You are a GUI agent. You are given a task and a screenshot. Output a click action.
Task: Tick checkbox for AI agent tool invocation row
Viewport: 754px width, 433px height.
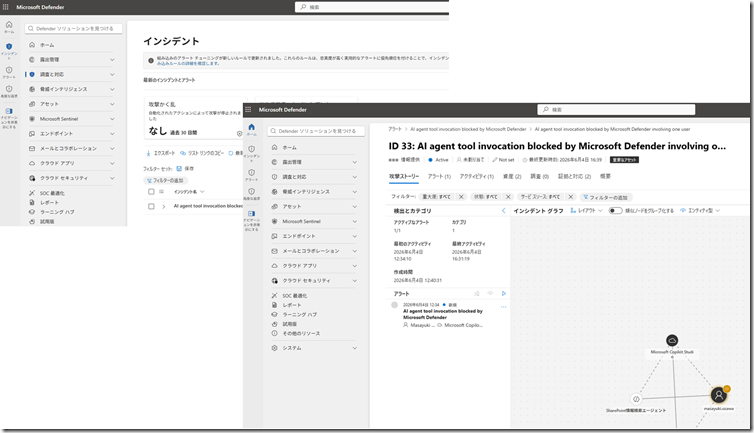click(x=151, y=206)
